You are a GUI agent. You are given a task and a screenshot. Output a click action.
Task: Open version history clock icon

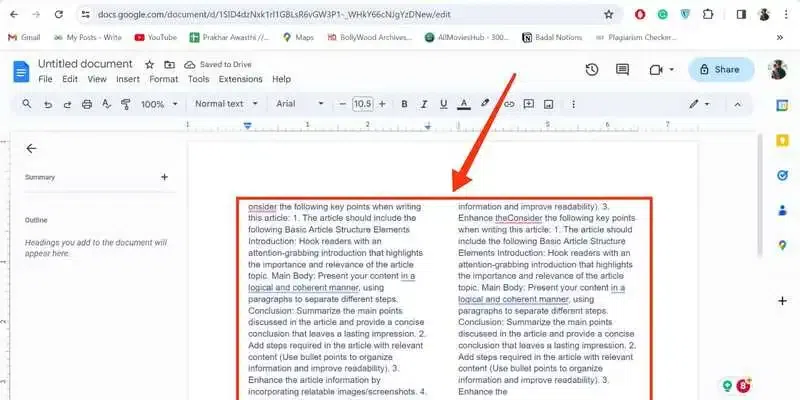(592, 70)
